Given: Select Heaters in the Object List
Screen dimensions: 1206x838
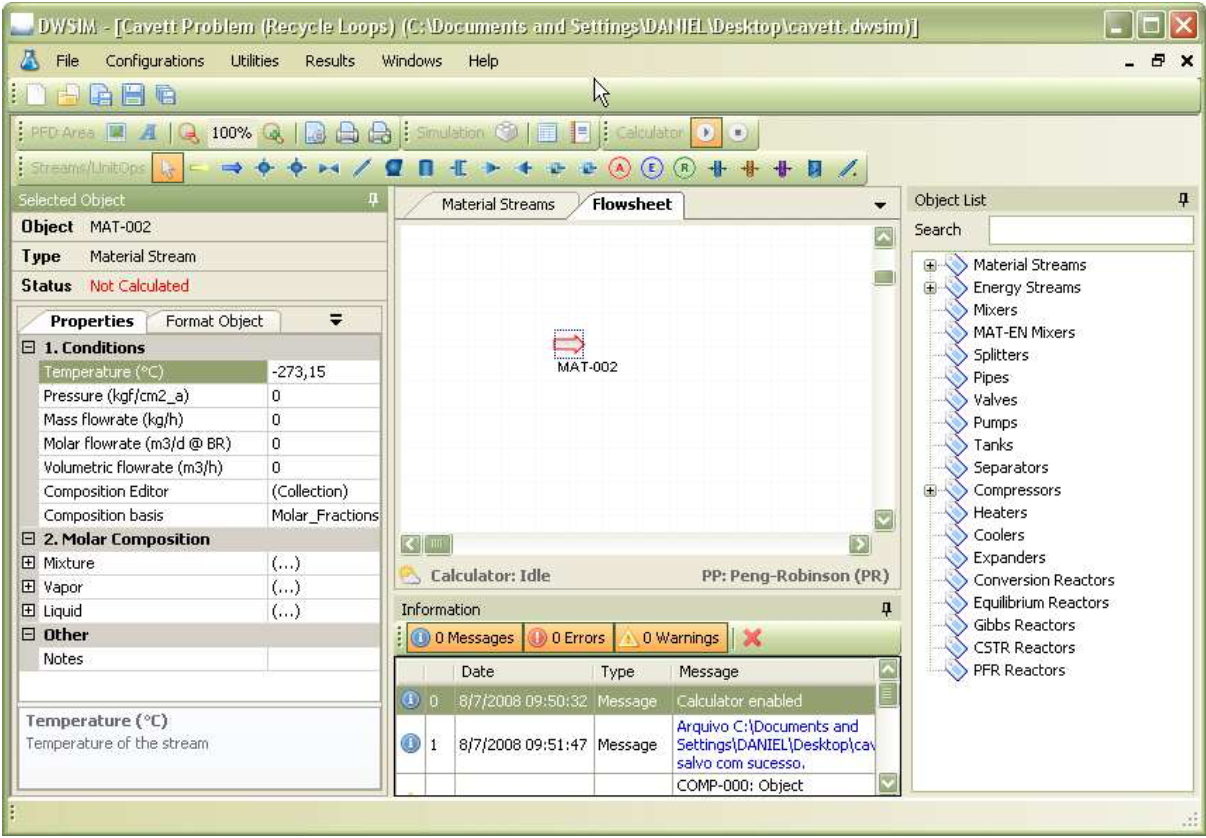Looking at the screenshot, I should tap(1000, 512).
